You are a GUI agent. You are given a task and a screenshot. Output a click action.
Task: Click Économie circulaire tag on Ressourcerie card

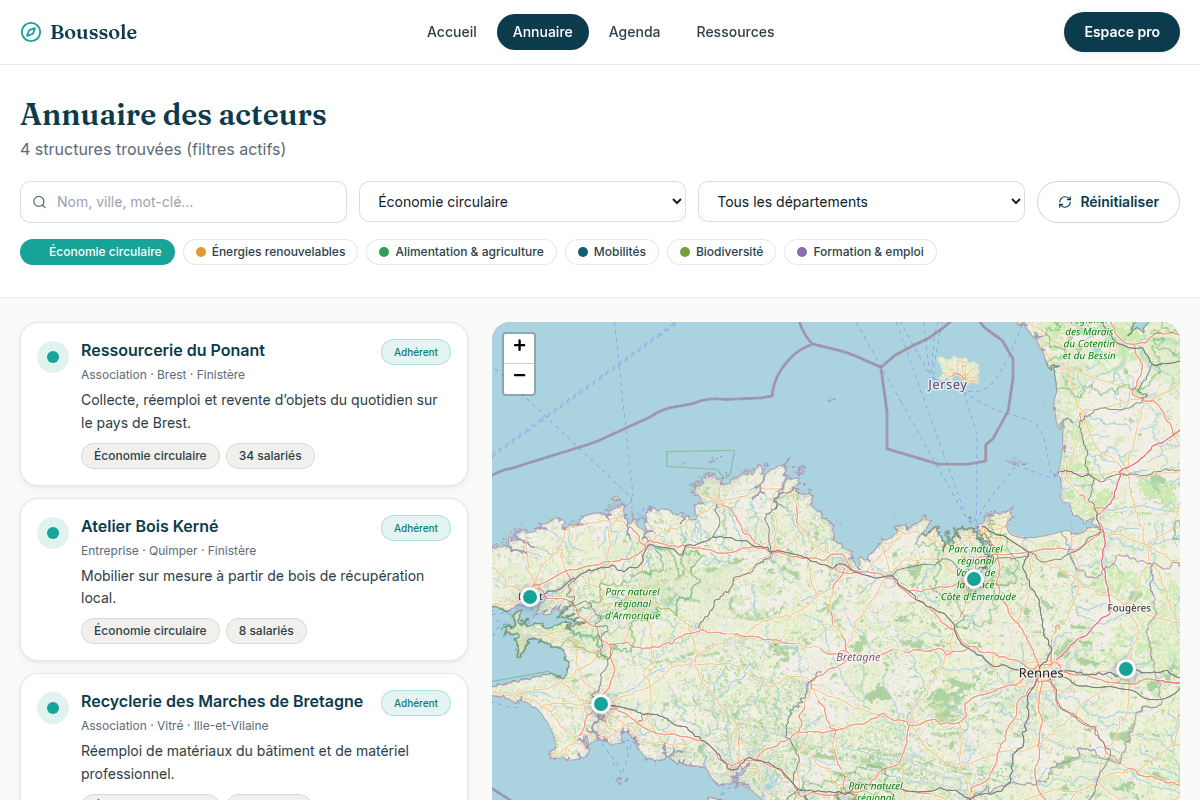pos(150,456)
